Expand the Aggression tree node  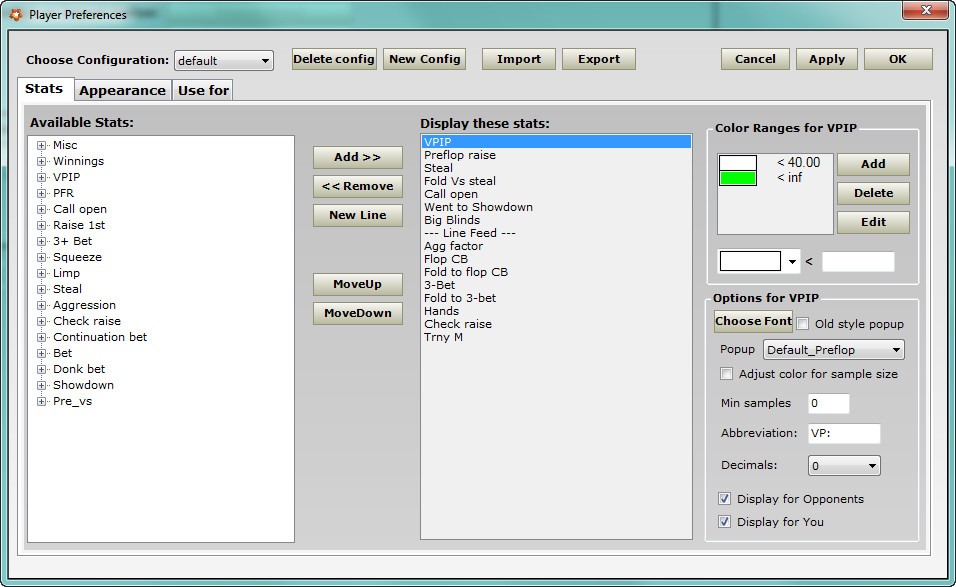tap(41, 305)
